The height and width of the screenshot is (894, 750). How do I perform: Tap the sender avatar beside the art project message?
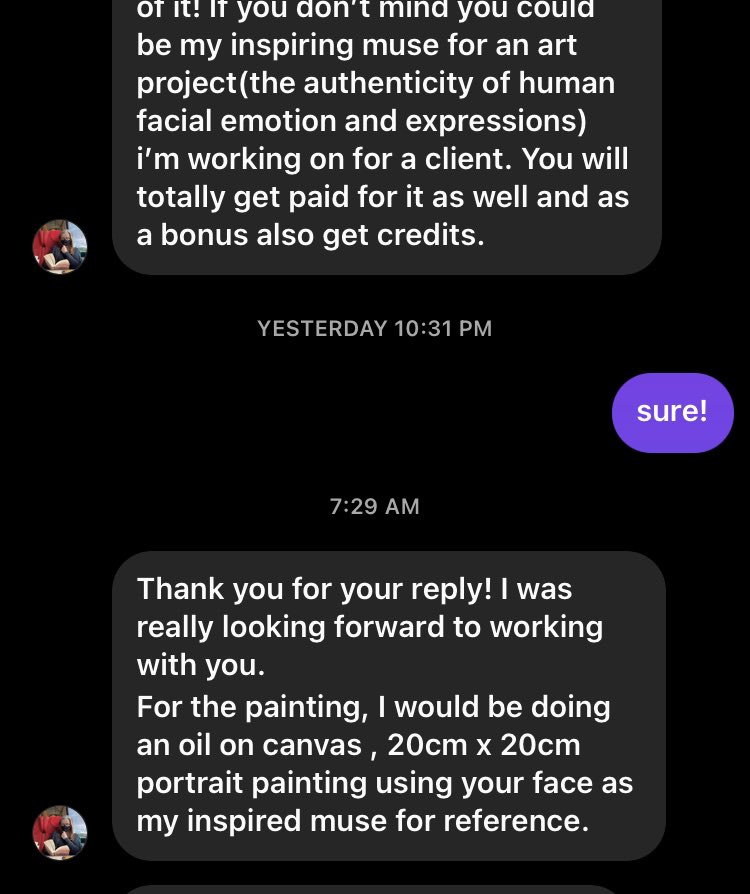coord(60,247)
